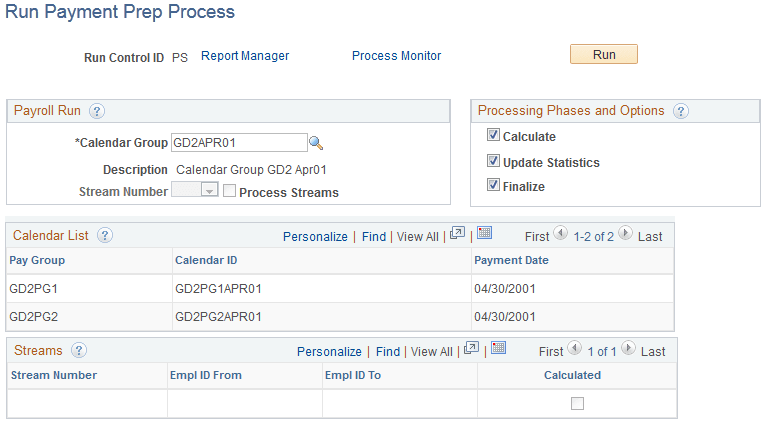
Task: Click Find in the Streams grid
Action: coord(388,352)
